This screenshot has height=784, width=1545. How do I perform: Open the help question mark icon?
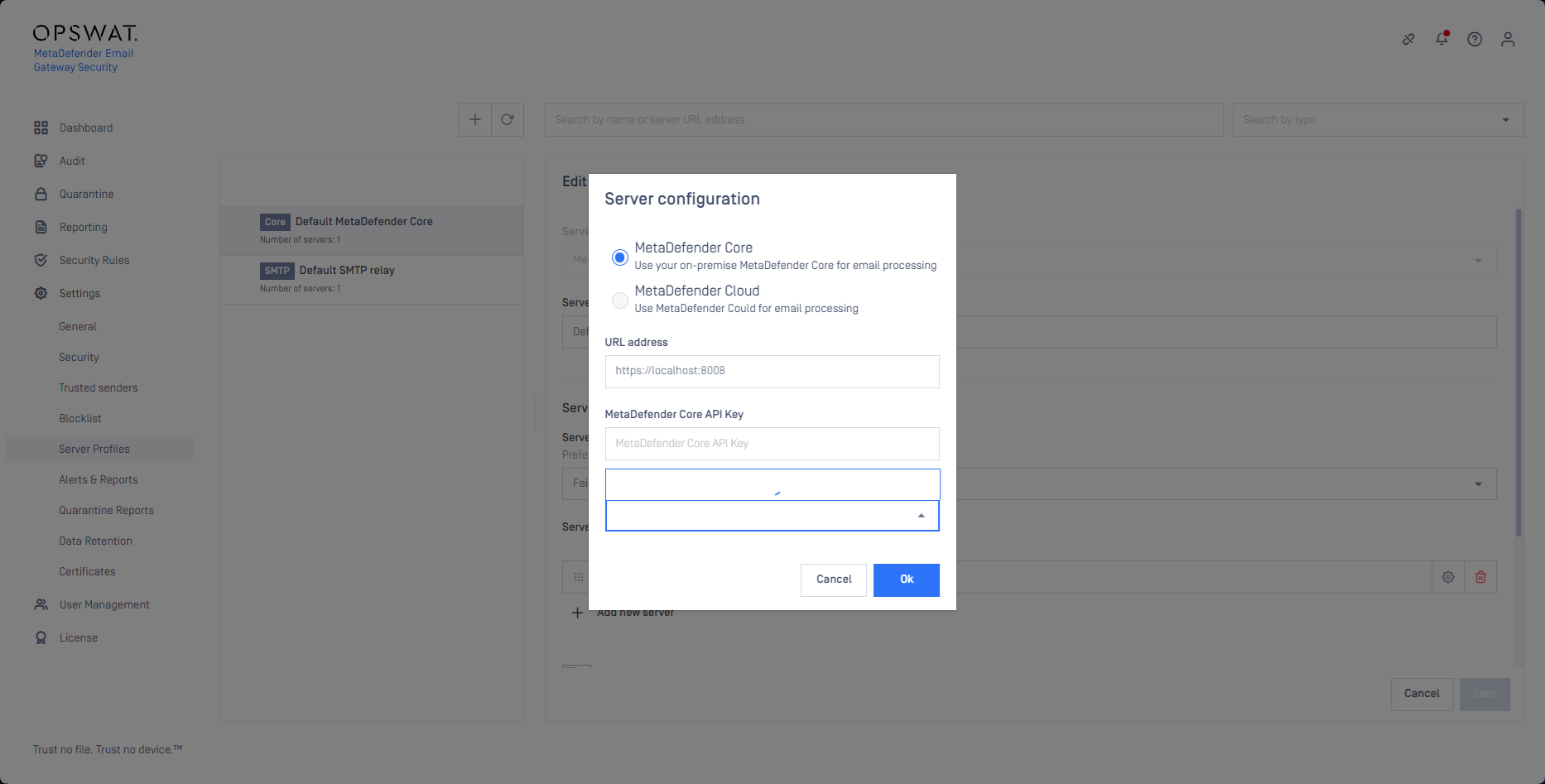1475,39
